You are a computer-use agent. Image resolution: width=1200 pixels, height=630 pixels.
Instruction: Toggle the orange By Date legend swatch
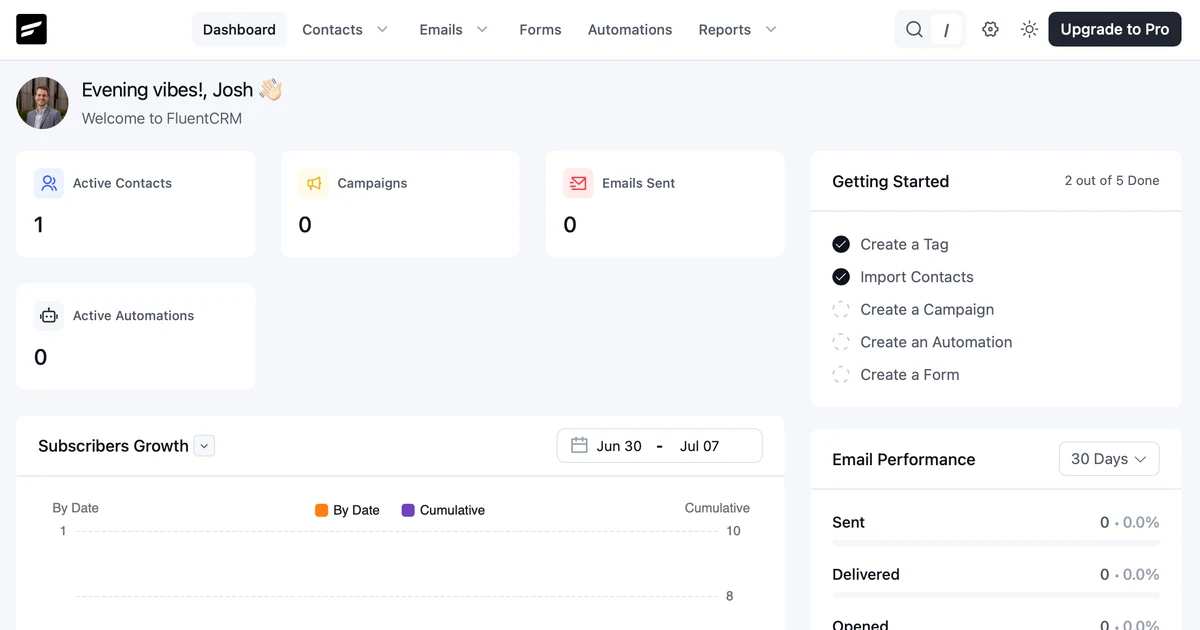tap(321, 510)
